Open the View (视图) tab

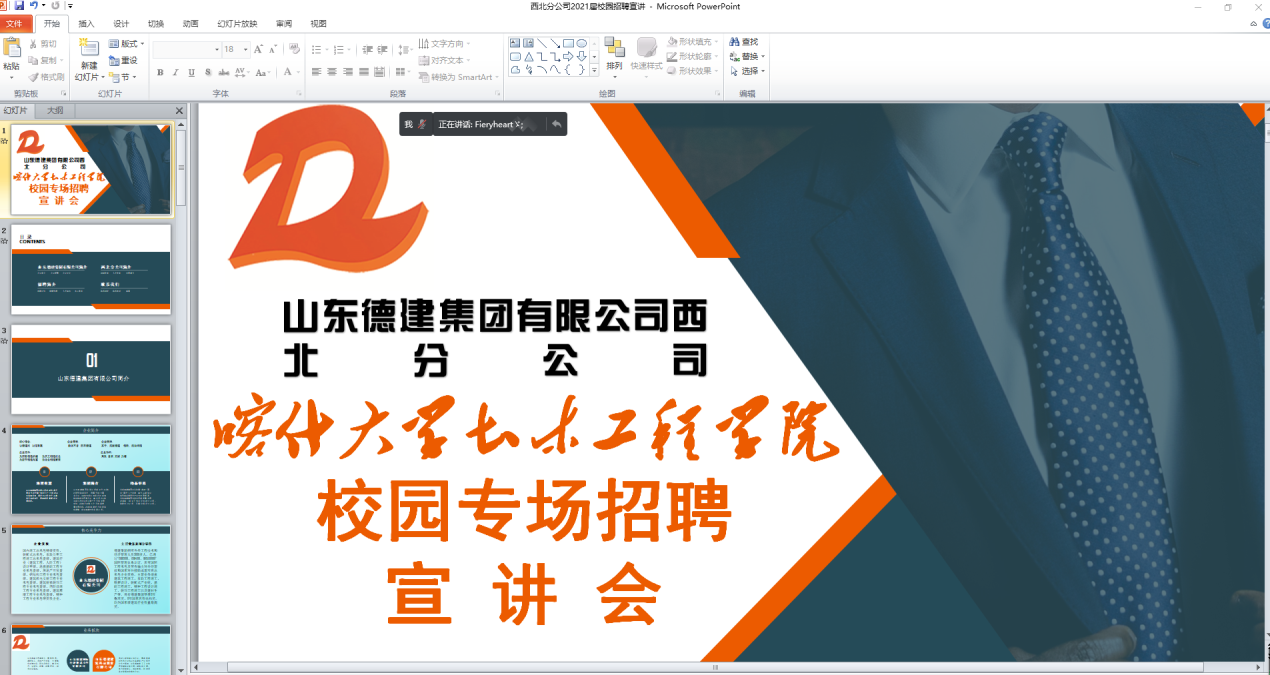(x=318, y=23)
